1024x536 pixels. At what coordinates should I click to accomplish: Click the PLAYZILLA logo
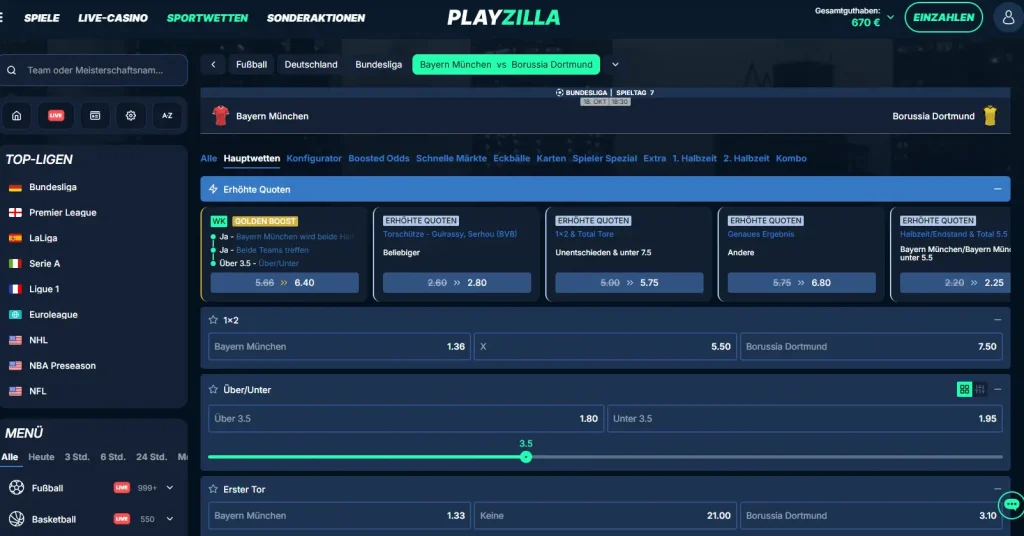504,18
